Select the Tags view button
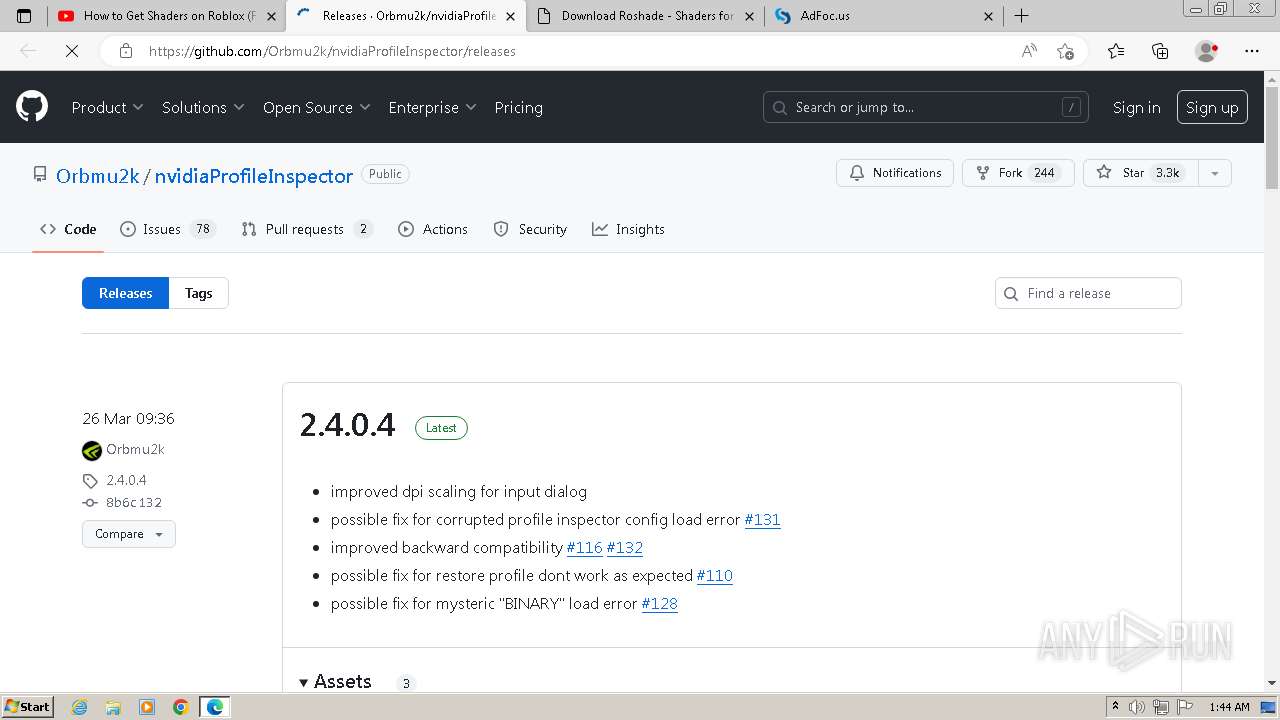Image resolution: width=1280 pixels, height=720 pixels. (198, 293)
